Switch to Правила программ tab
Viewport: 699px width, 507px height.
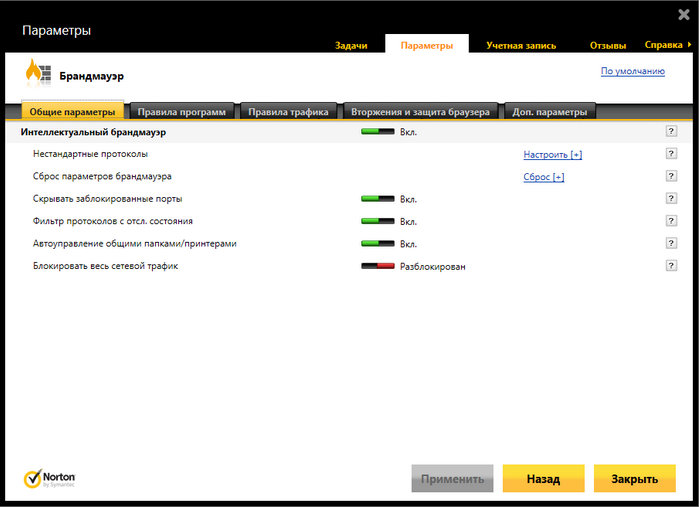(181, 111)
